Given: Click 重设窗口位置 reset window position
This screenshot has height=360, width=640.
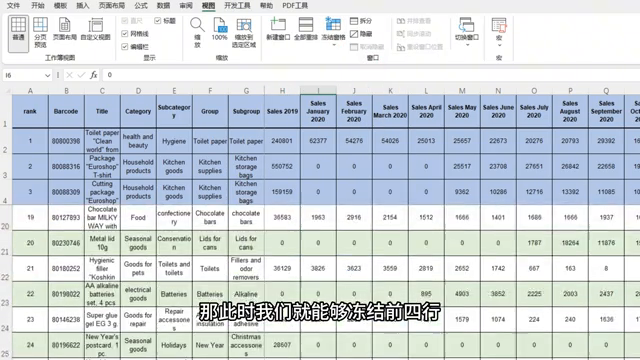Looking at the screenshot, I should 420,47.
